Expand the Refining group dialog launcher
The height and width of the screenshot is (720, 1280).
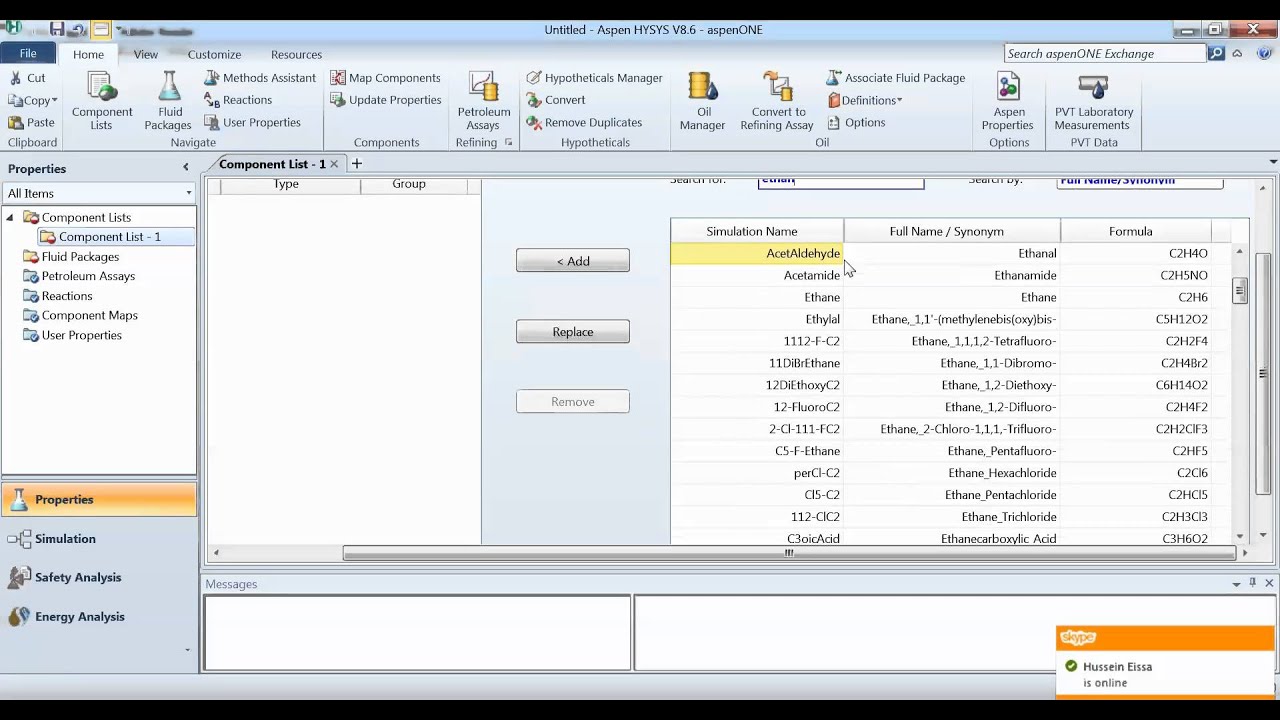point(508,143)
